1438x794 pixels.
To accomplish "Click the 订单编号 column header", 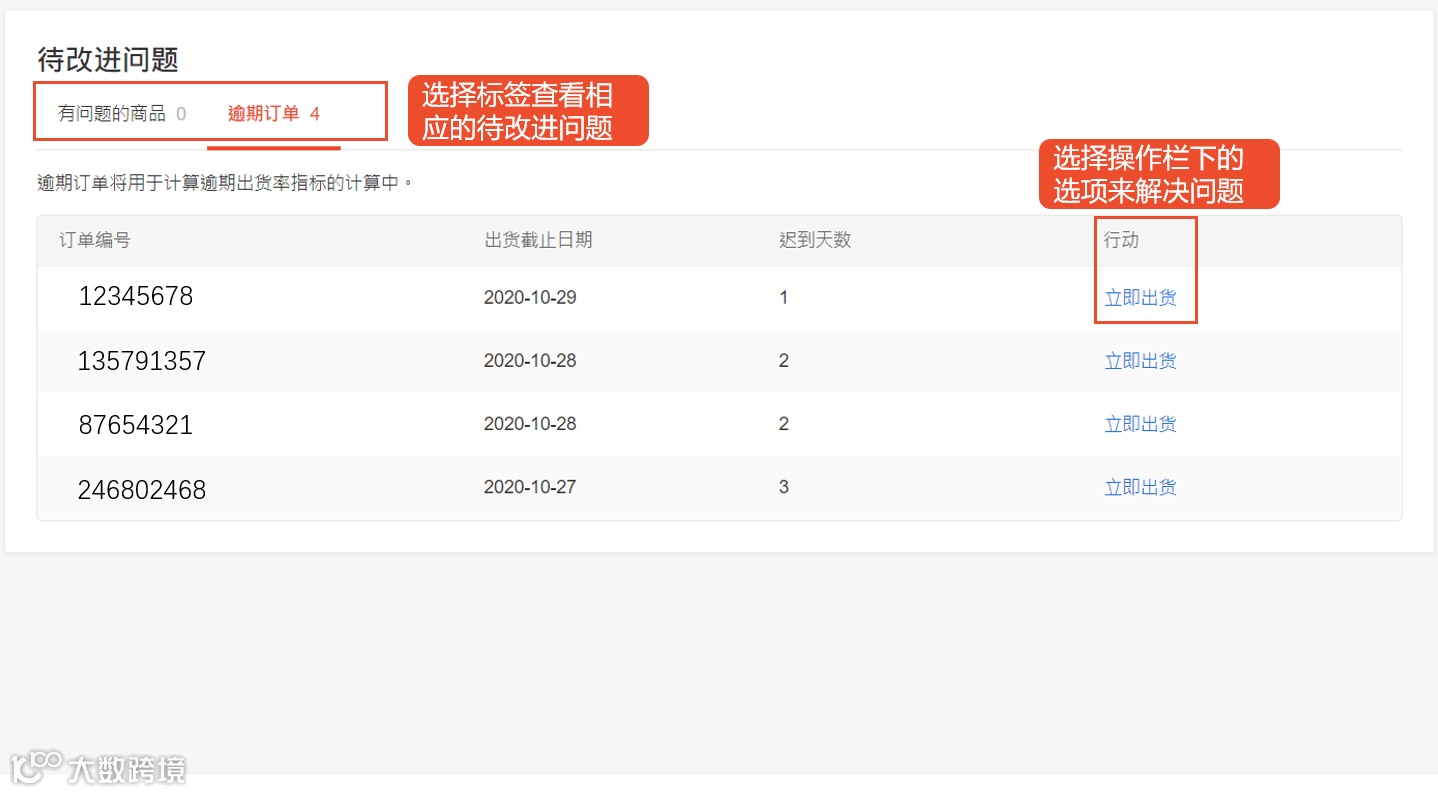I will point(95,240).
